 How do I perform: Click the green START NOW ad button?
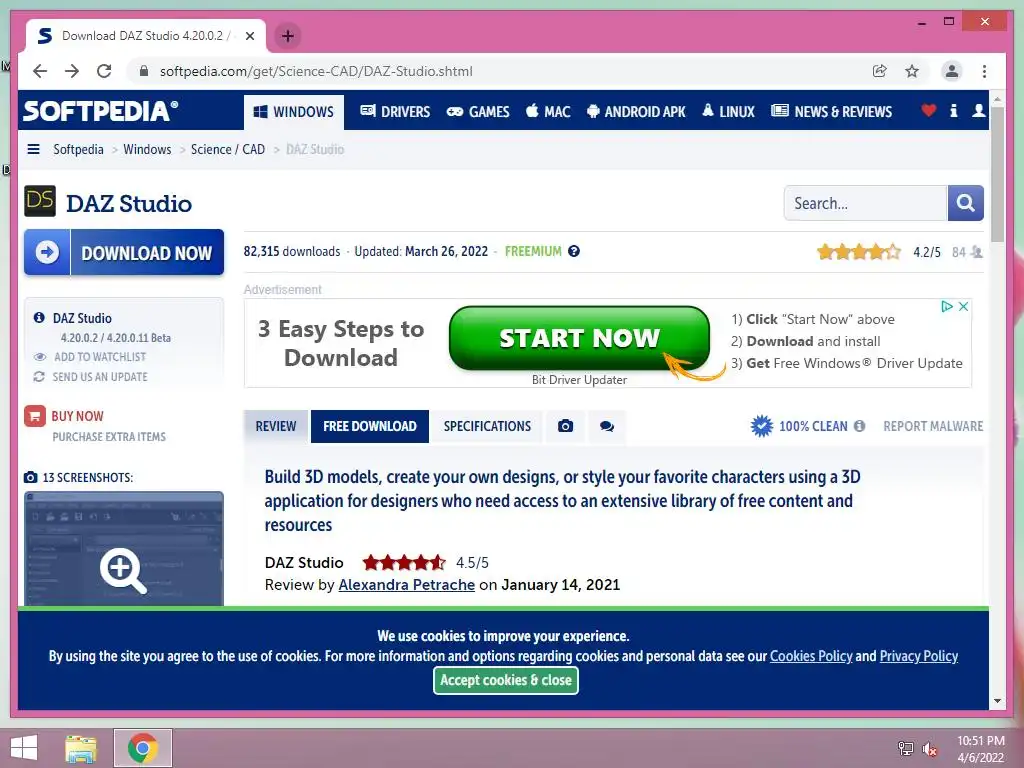click(579, 338)
